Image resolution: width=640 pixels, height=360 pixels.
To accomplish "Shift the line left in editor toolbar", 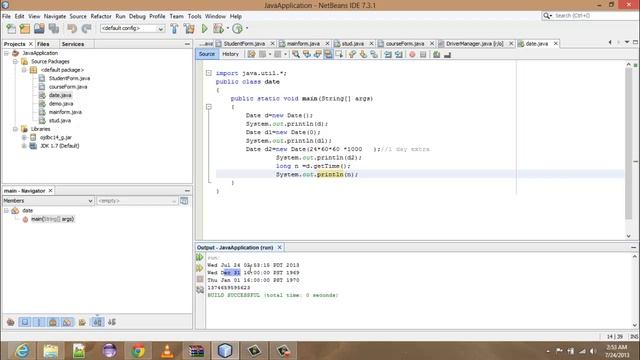I will pos(388,54).
